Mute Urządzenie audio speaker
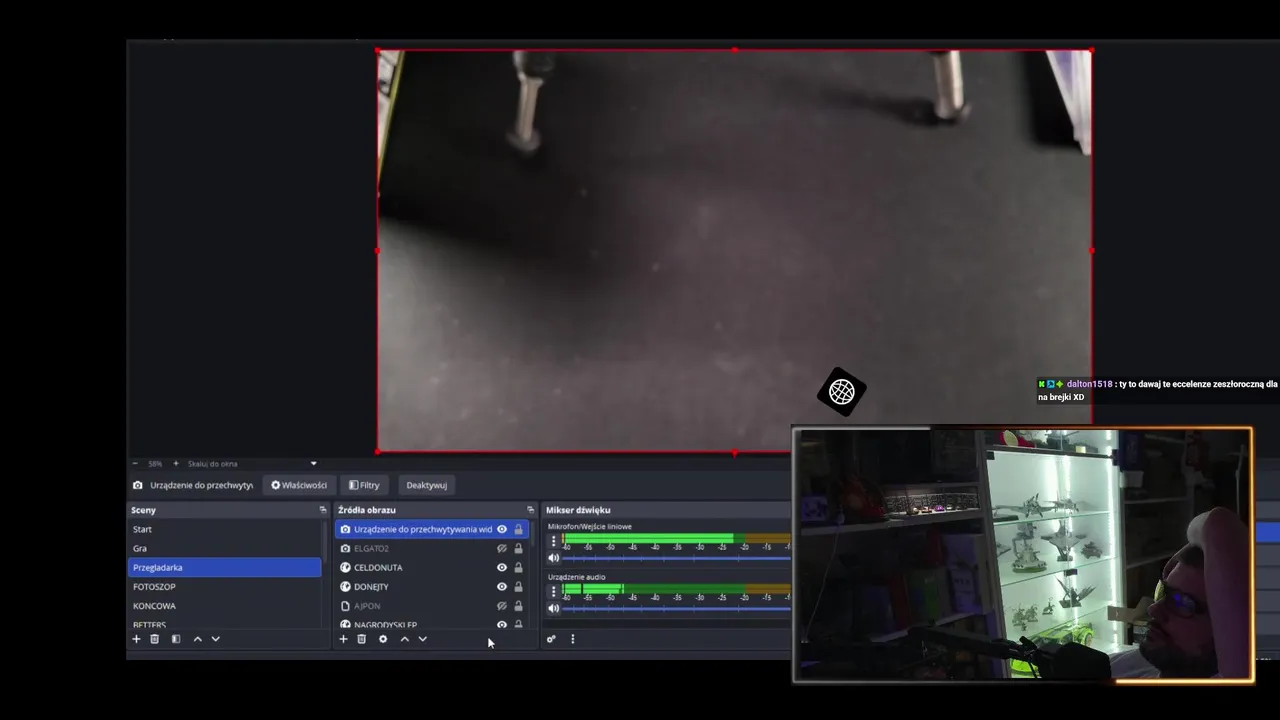The width and height of the screenshot is (1280, 720). pyautogui.click(x=554, y=608)
